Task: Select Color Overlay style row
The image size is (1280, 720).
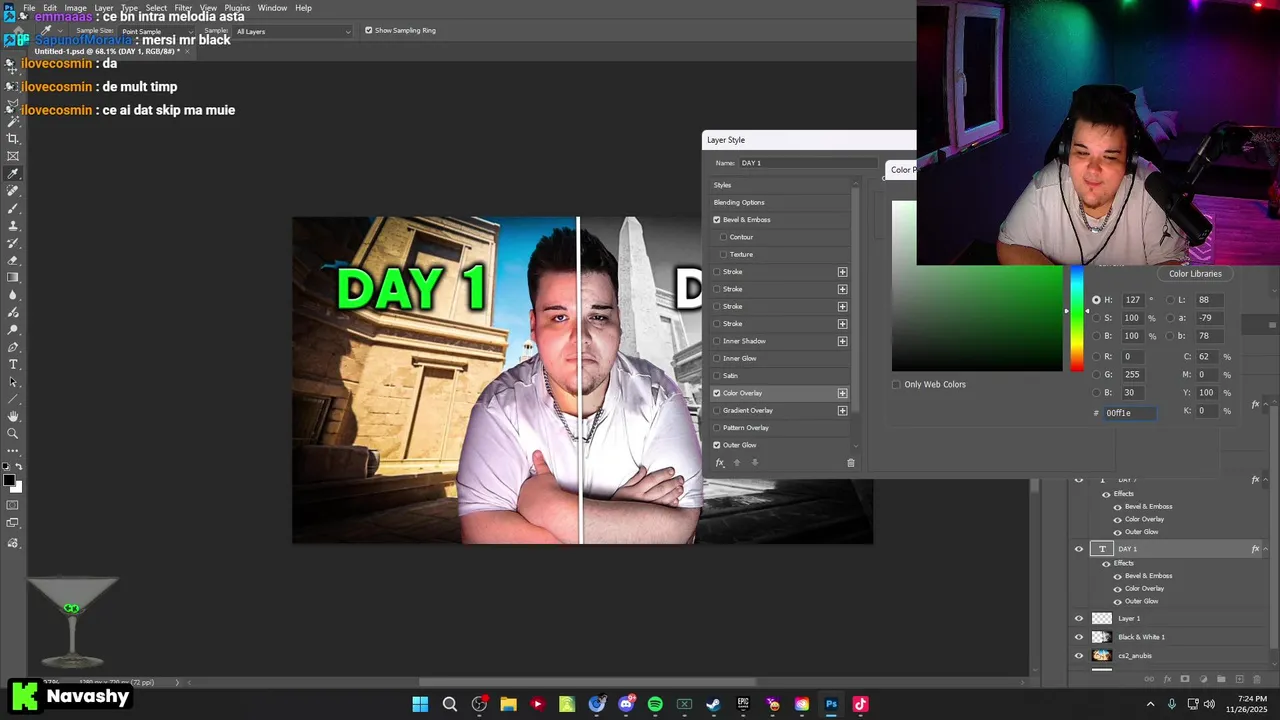Action: (780, 393)
